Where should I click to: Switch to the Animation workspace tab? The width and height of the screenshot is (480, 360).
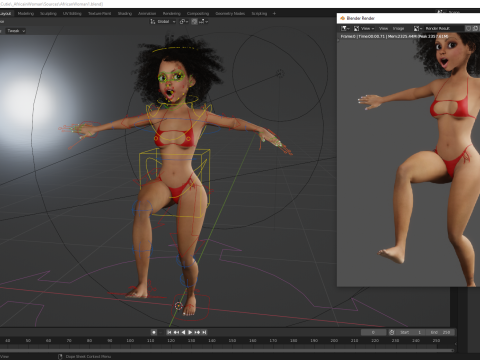[x=147, y=14]
